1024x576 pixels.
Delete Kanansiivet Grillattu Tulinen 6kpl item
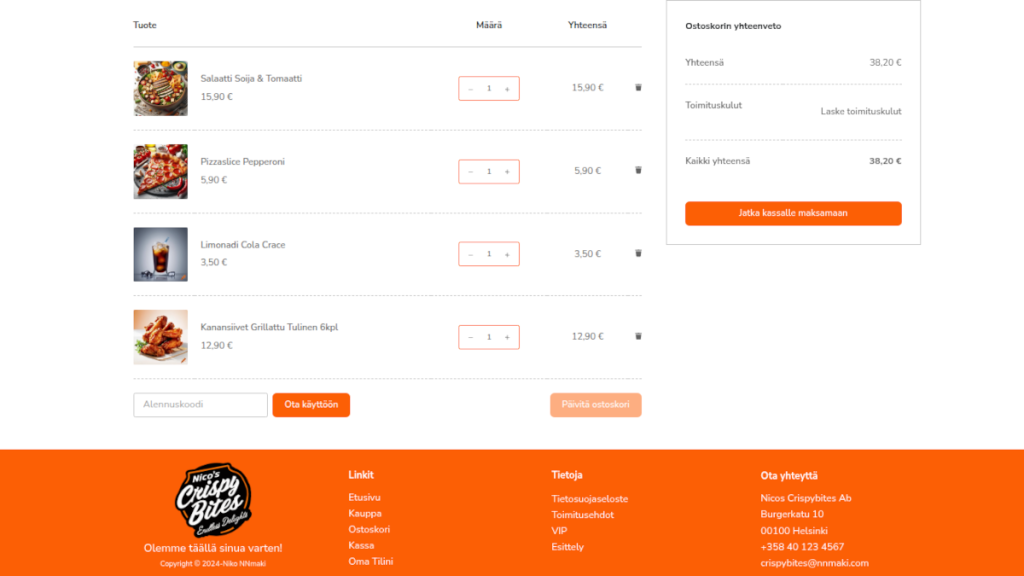(638, 336)
